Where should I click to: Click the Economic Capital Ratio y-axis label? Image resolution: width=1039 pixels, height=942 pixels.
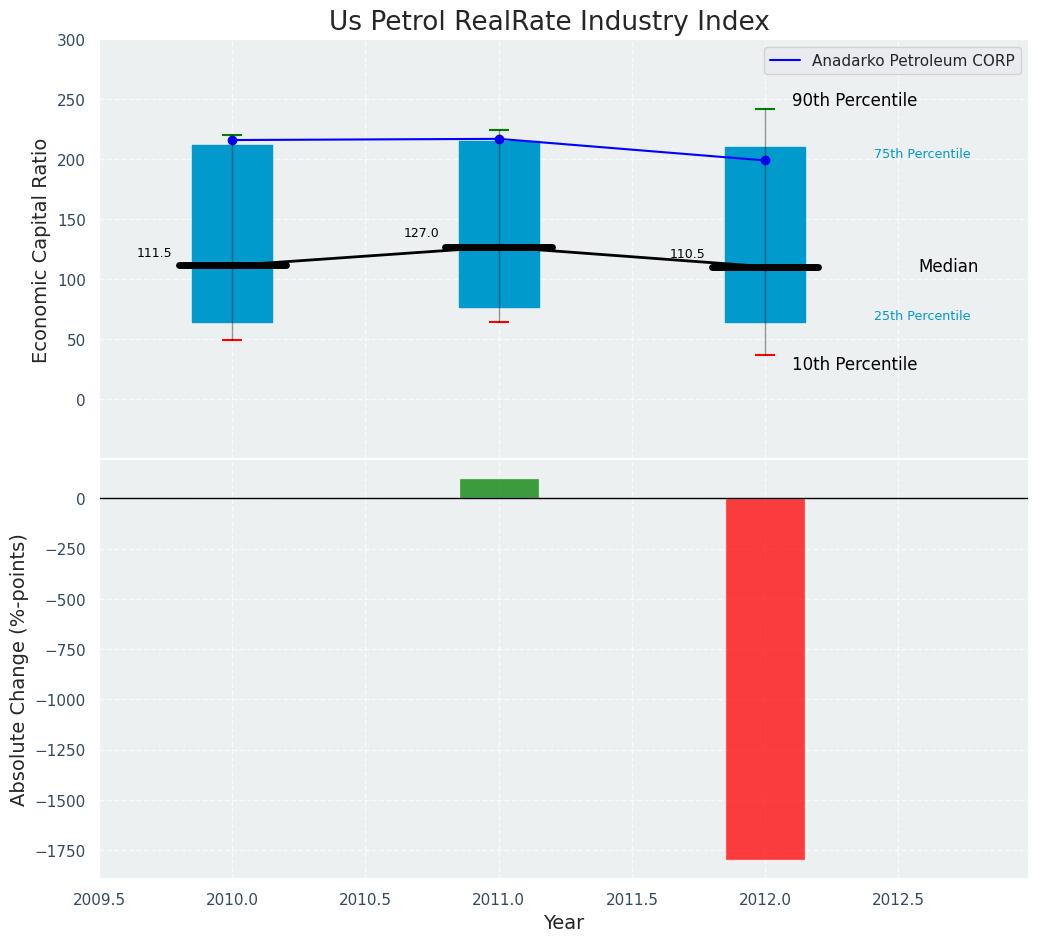[41, 250]
